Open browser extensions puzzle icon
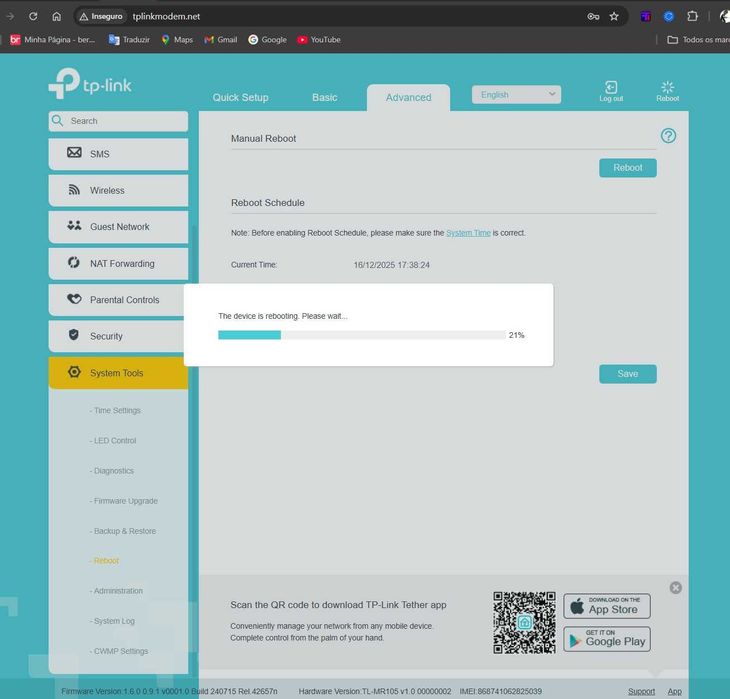The width and height of the screenshot is (730, 699). pyautogui.click(x=692, y=16)
